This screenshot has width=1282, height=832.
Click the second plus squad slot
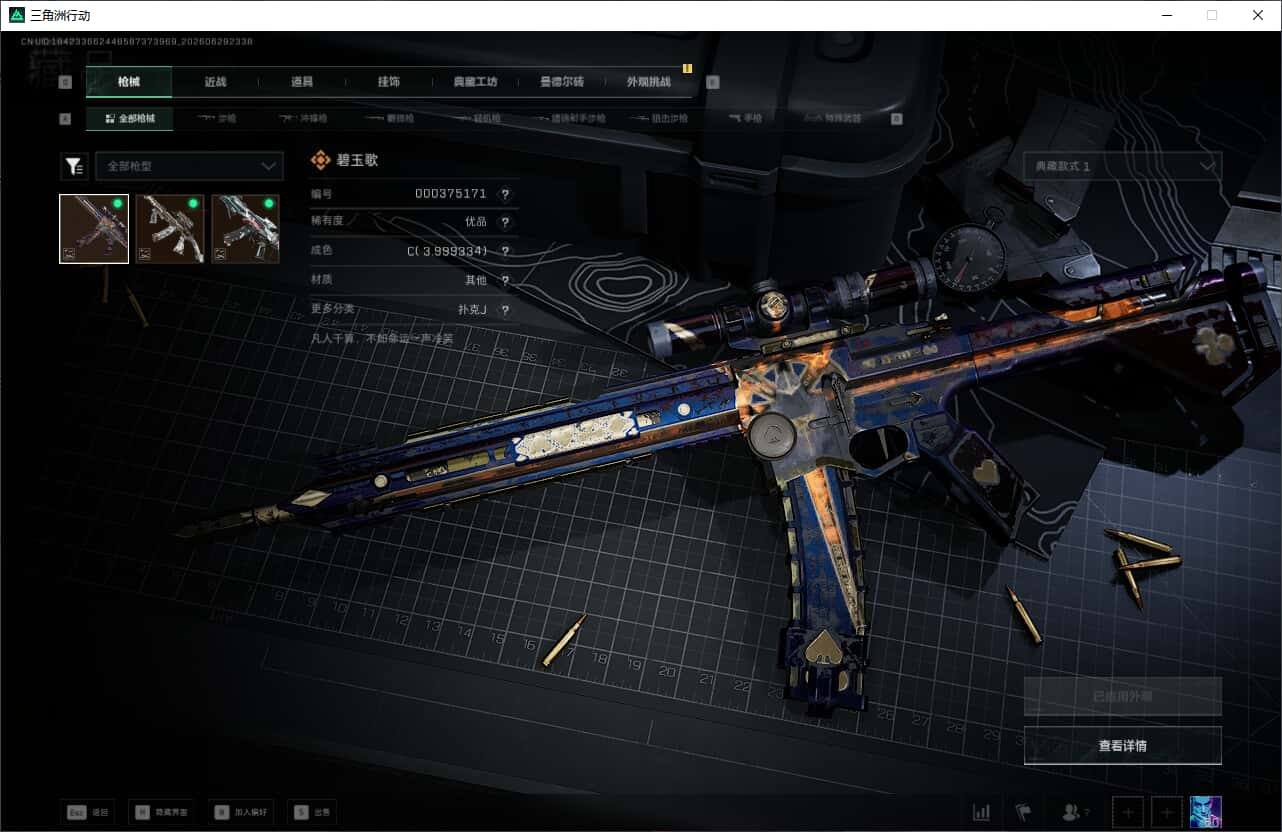pos(1166,812)
